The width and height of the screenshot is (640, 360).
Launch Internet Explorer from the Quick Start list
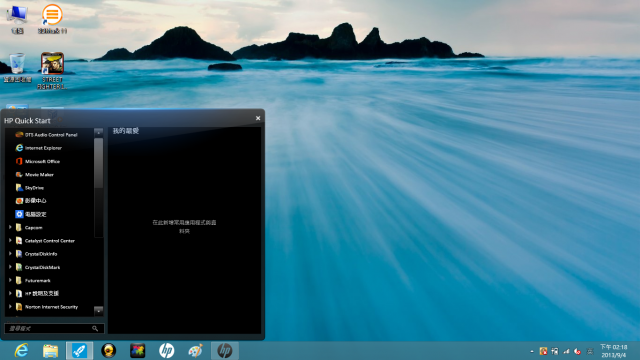[x=39, y=148]
